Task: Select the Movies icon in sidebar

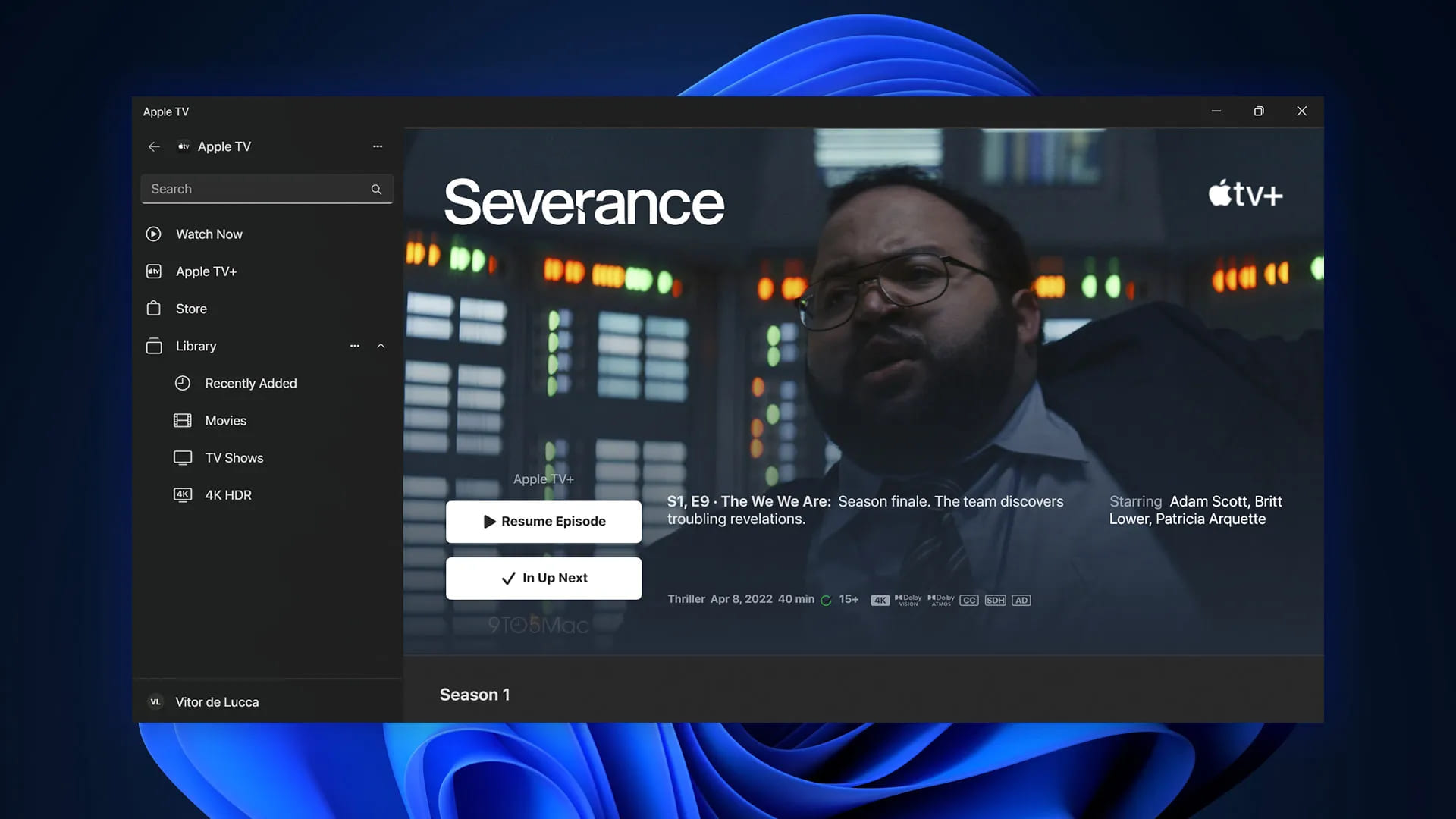Action: (x=182, y=420)
